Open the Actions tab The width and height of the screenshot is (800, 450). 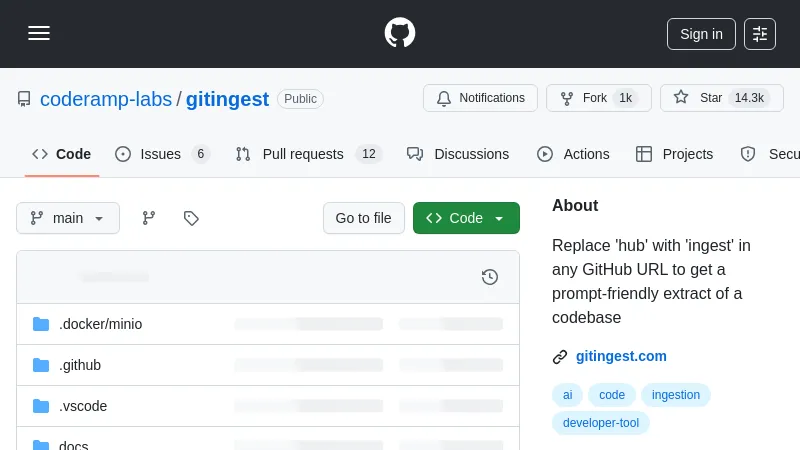tap(573, 154)
